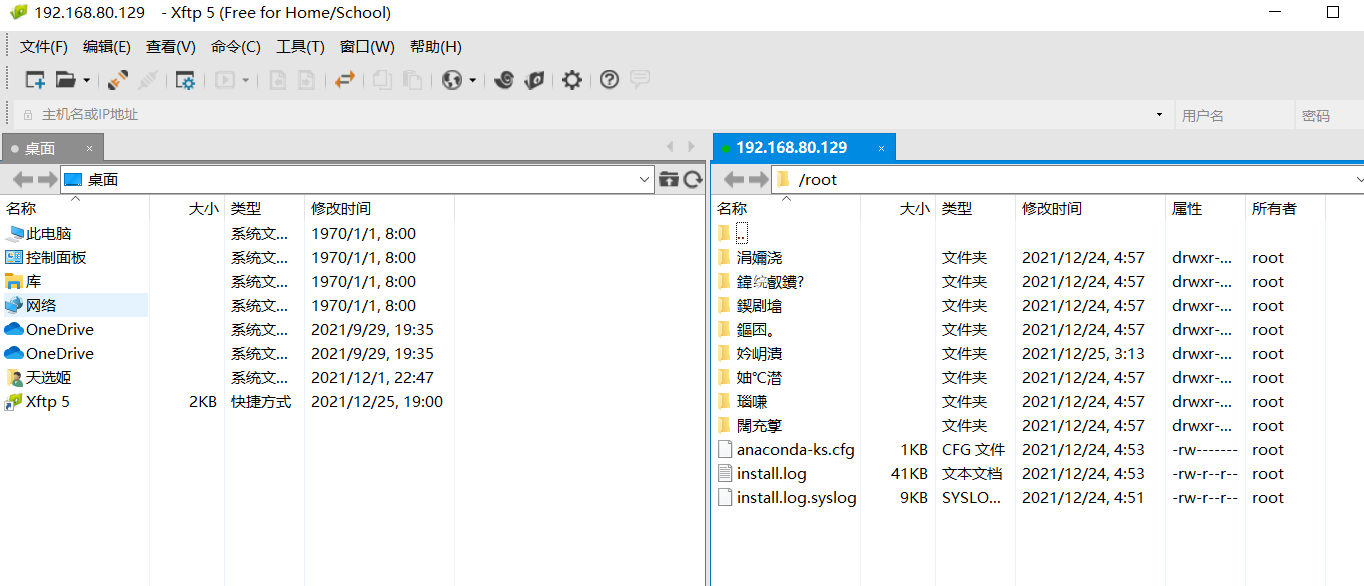
Task: Select Xftp 5 shortcut in local list
Action: [x=48, y=401]
